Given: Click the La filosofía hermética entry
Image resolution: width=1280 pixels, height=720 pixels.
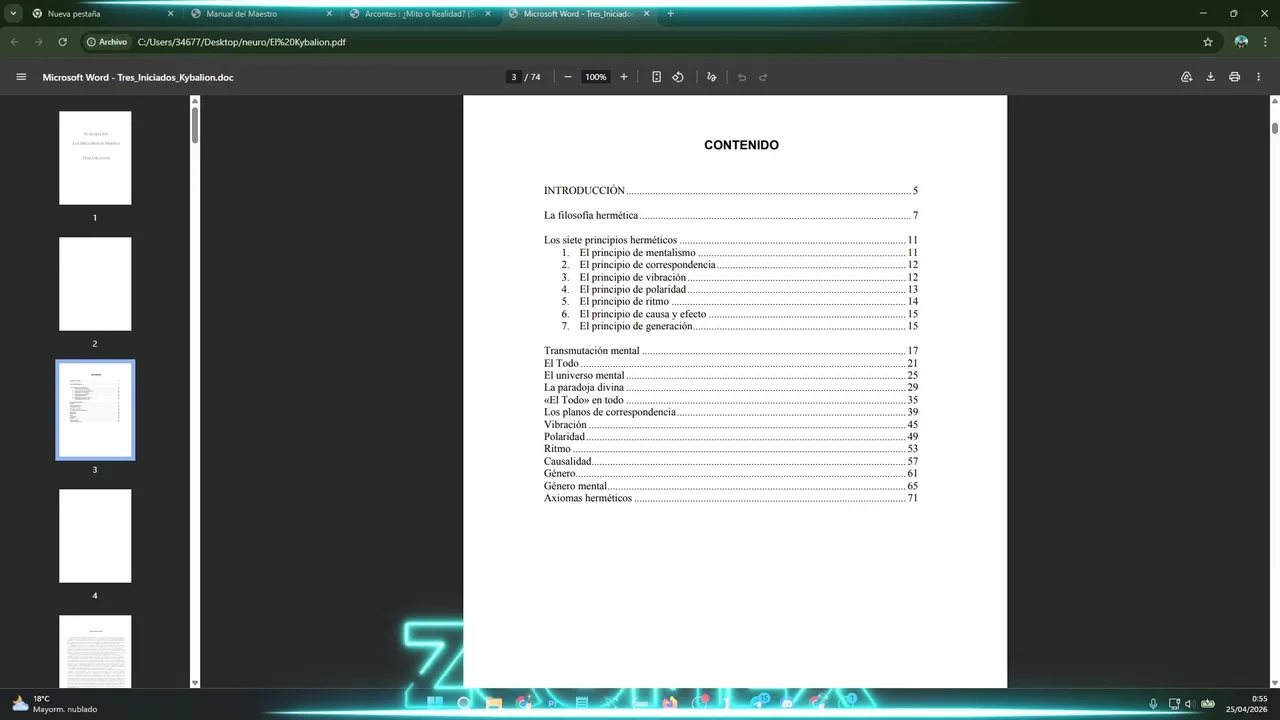Looking at the screenshot, I should pos(731,215).
